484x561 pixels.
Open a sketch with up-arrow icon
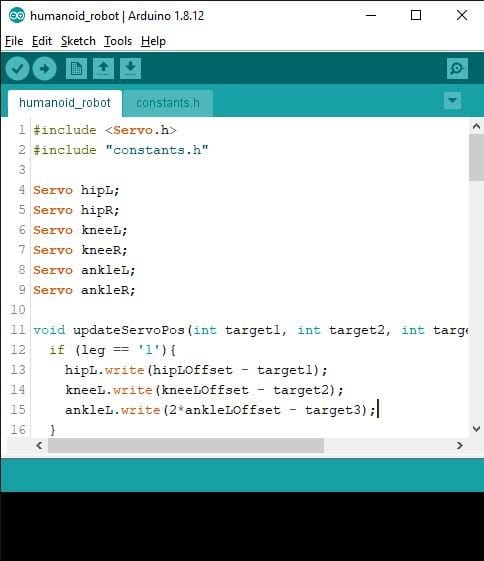click(103, 68)
